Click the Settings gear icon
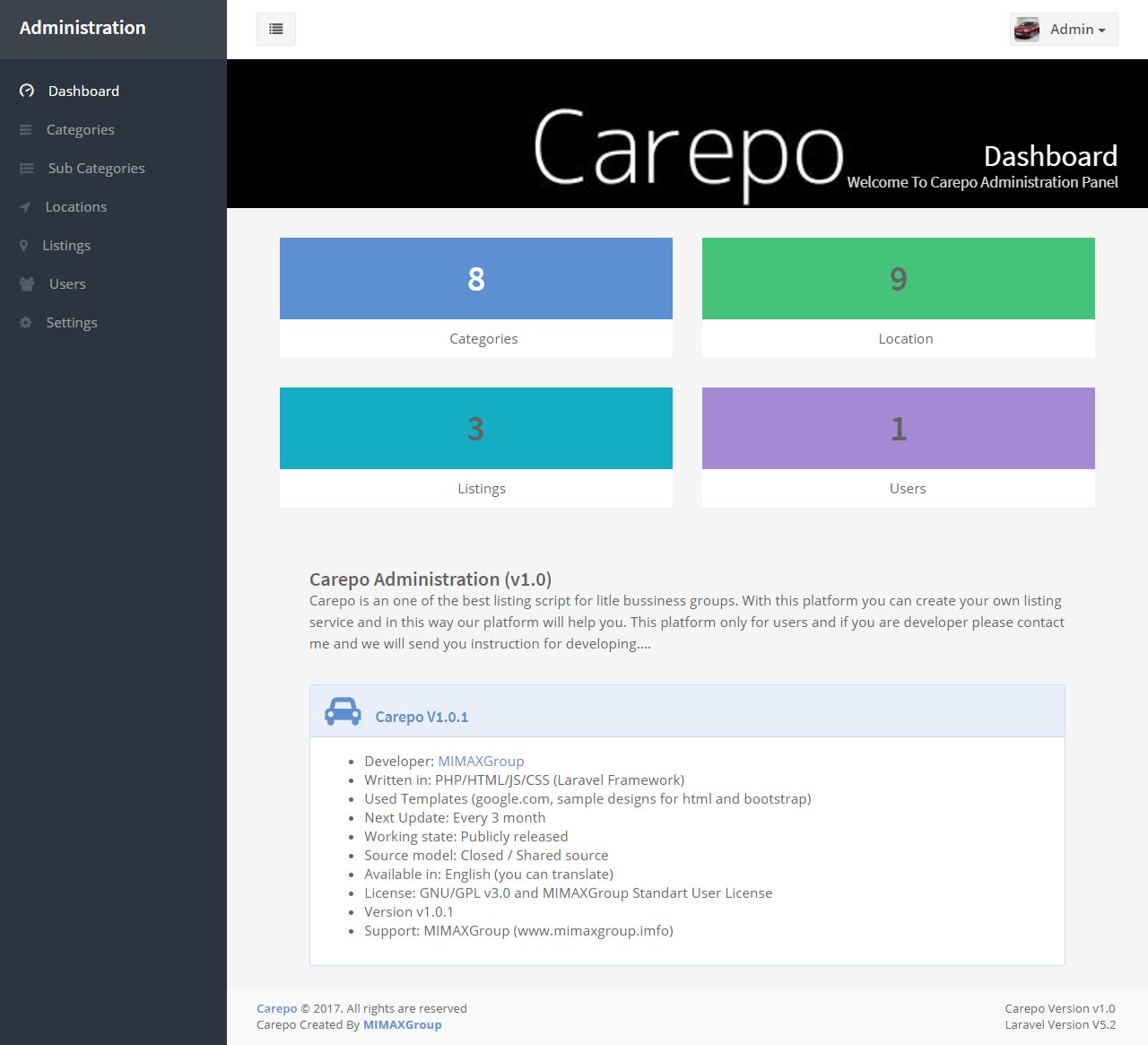Image resolution: width=1148 pixels, height=1045 pixels. 26,322
